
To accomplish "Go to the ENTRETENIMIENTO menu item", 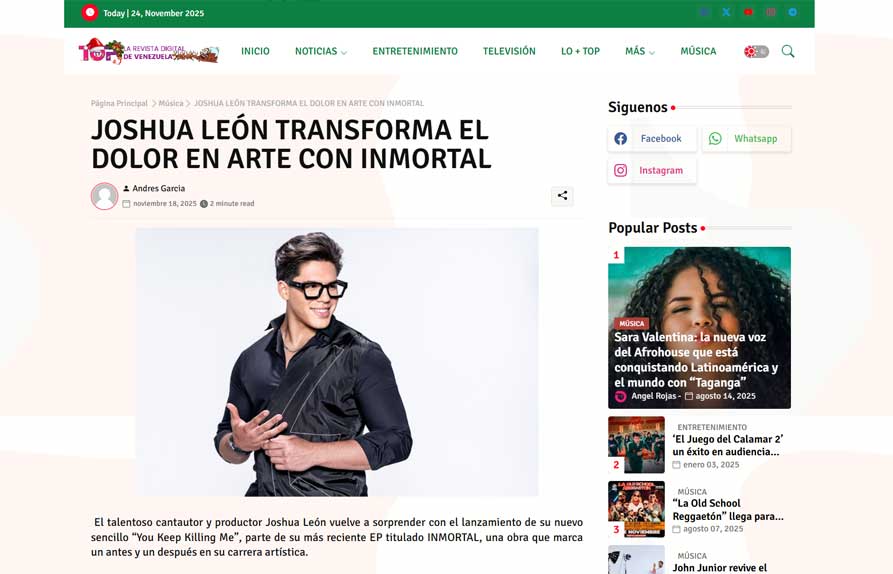I will (x=415, y=51).
